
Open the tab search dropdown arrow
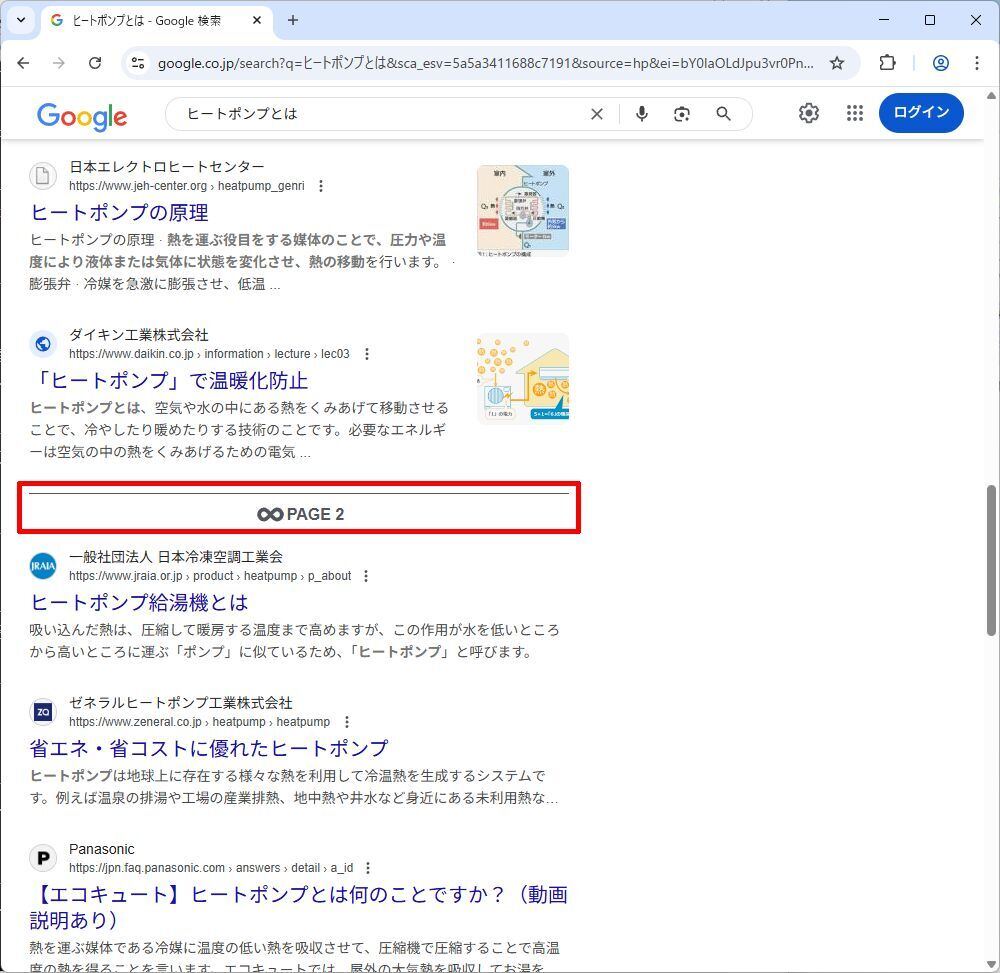tap(21, 20)
